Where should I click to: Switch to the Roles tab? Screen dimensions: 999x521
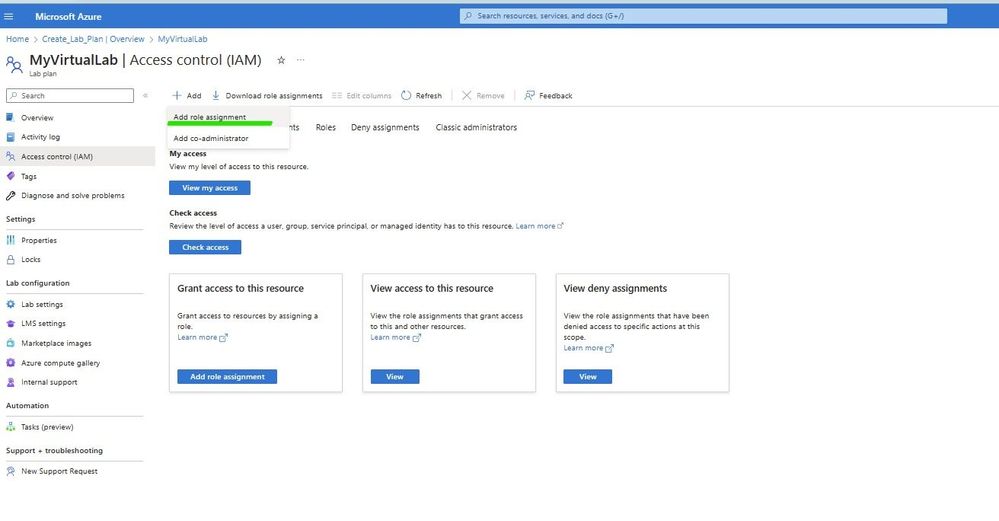[326, 127]
